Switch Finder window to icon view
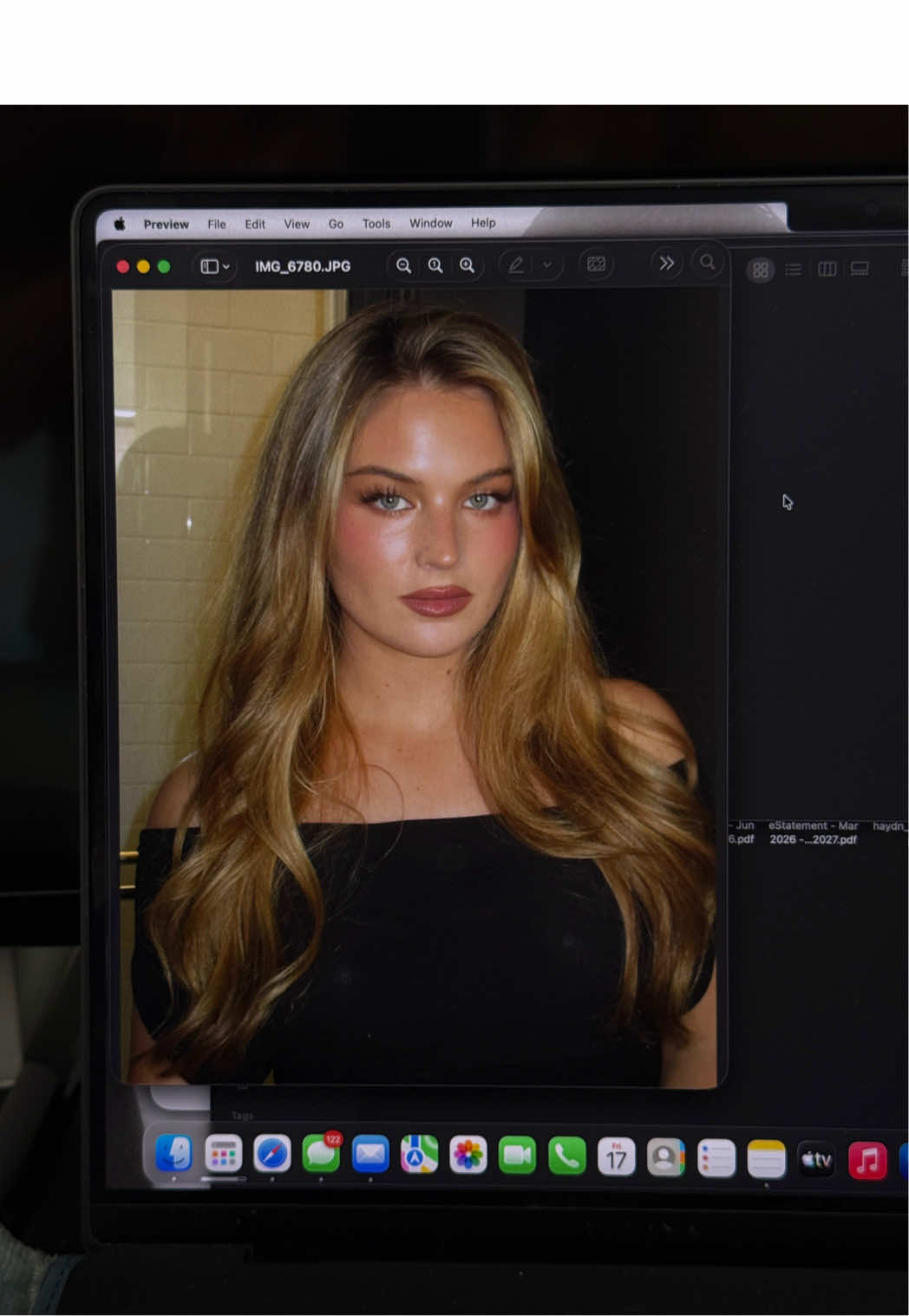Image resolution: width=909 pixels, height=1316 pixels. [761, 270]
